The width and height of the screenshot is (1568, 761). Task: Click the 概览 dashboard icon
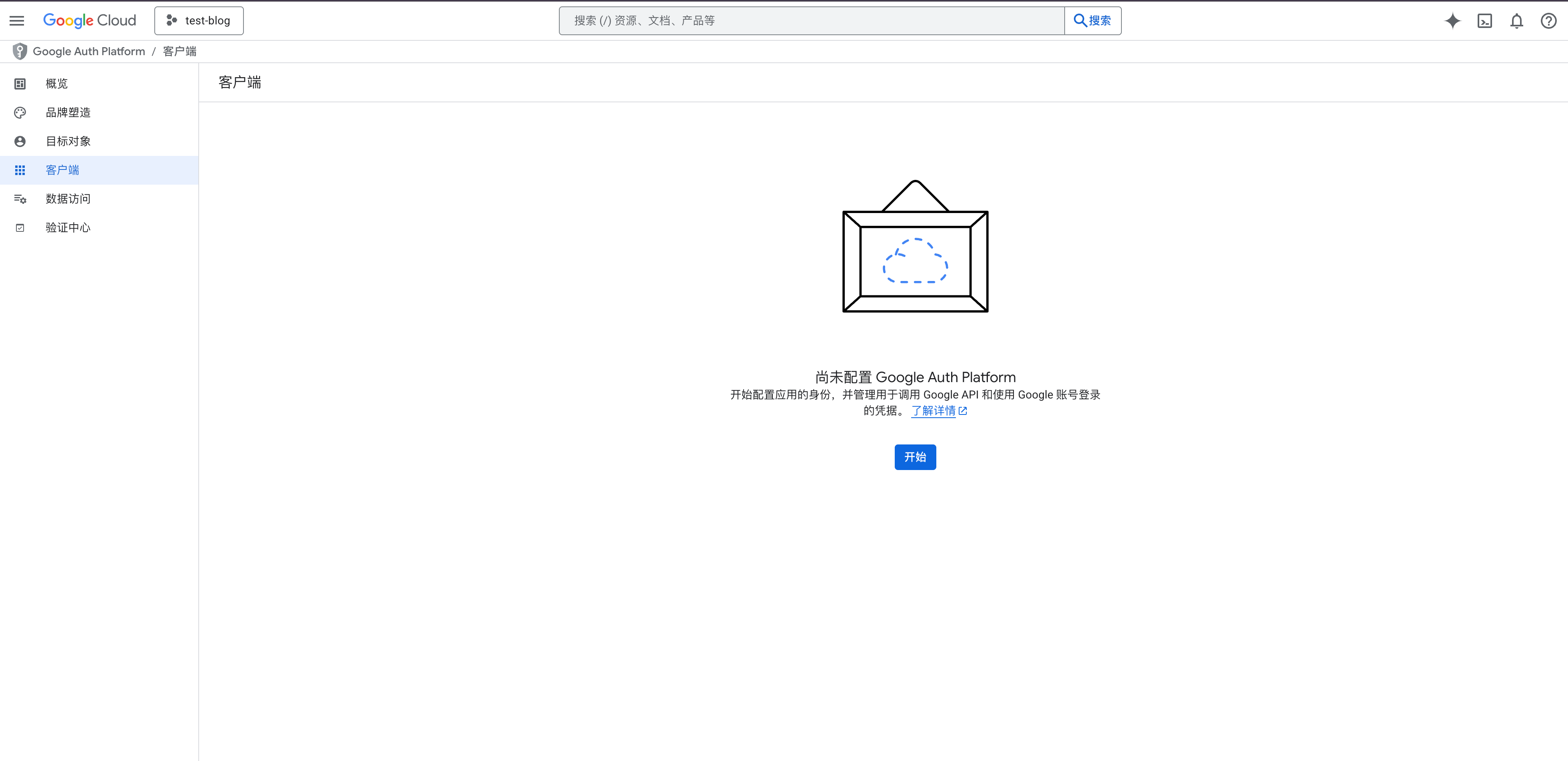(20, 84)
